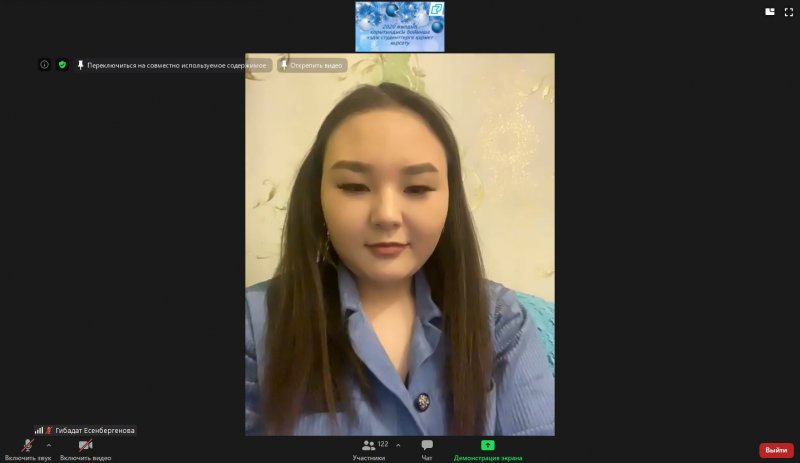Image resolution: width=800 pixels, height=463 pixels.
Task: Click the participant count 122
Action: [383, 444]
